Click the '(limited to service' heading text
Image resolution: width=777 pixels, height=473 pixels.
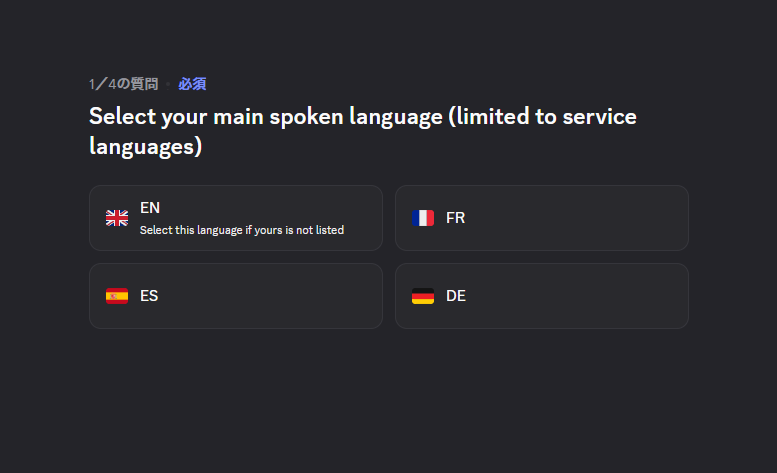[543, 117]
